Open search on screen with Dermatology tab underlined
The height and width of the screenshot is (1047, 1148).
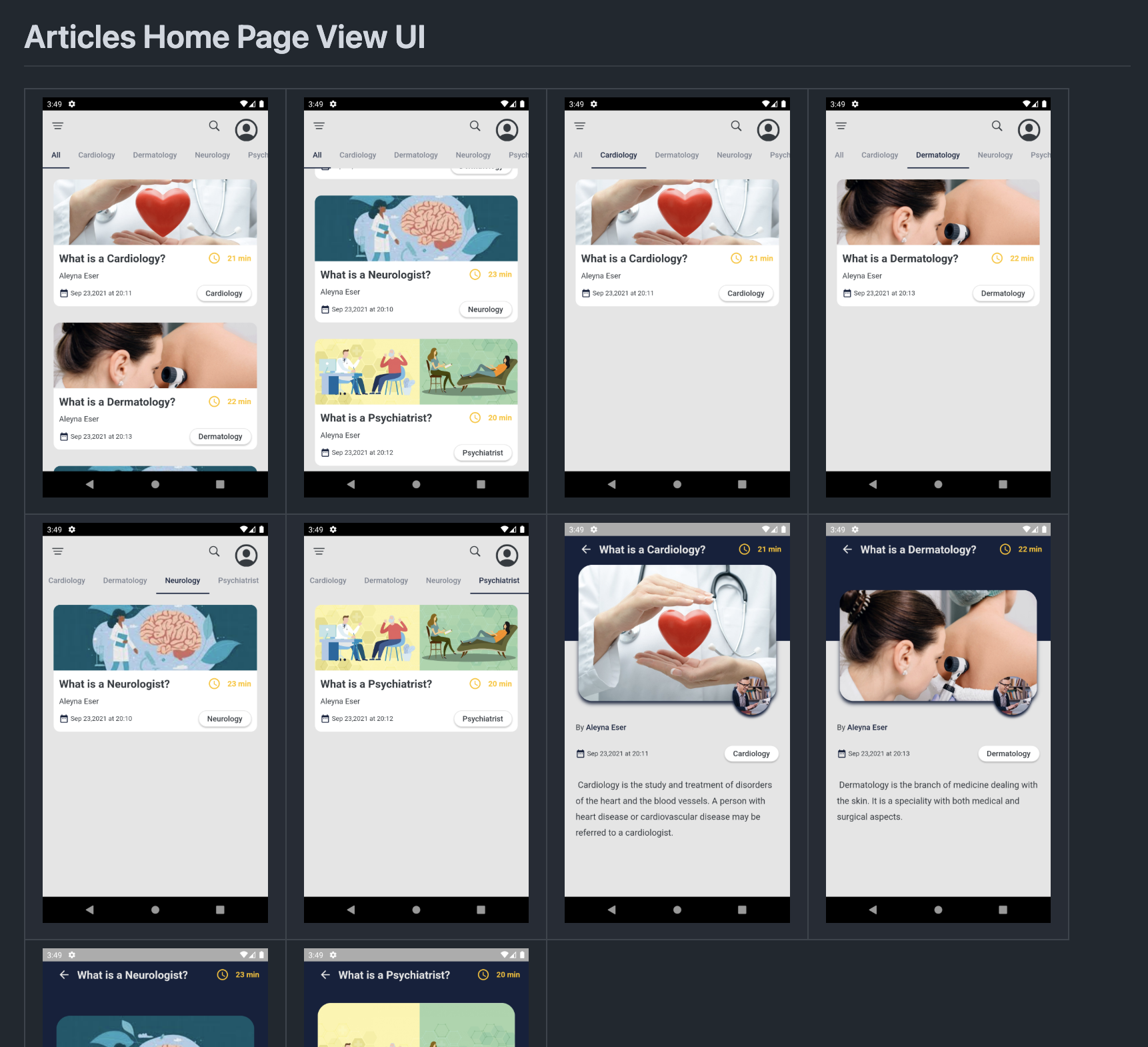(997, 126)
